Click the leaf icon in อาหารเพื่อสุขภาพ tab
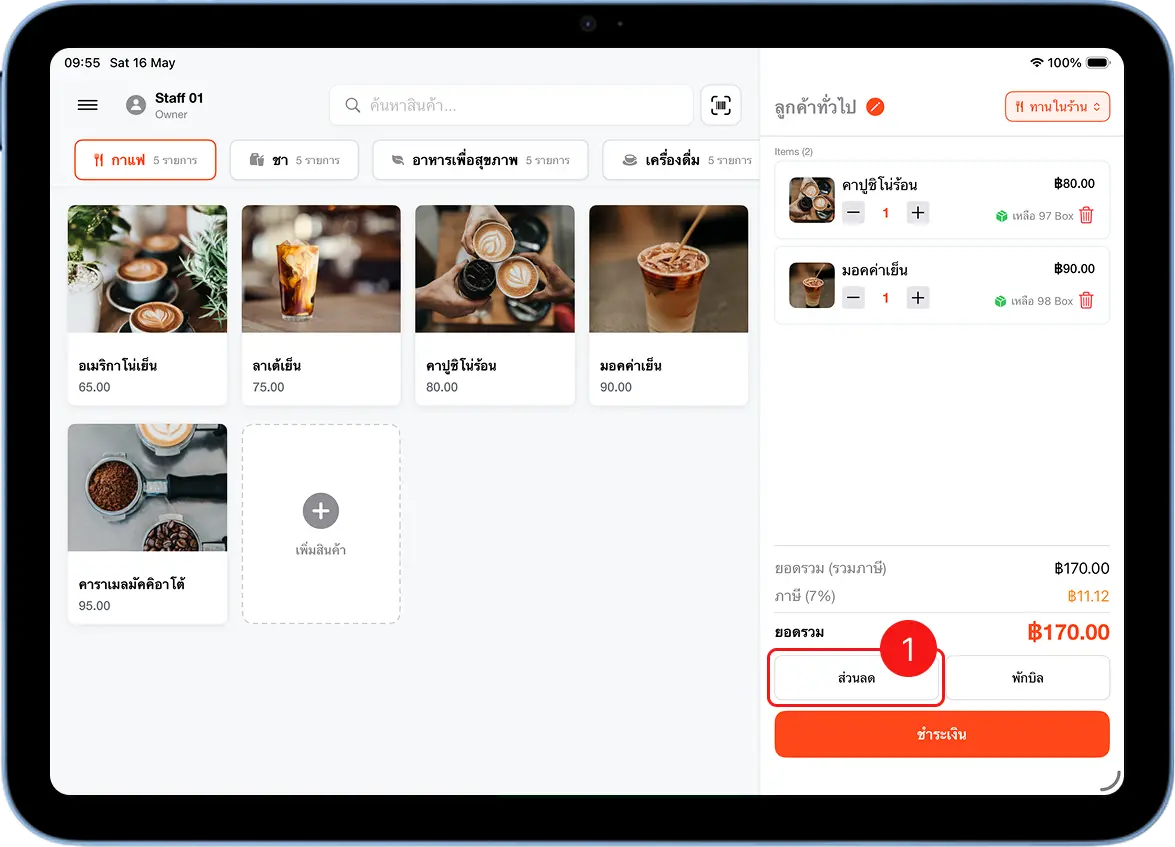The height and width of the screenshot is (847, 1175). pos(398,160)
